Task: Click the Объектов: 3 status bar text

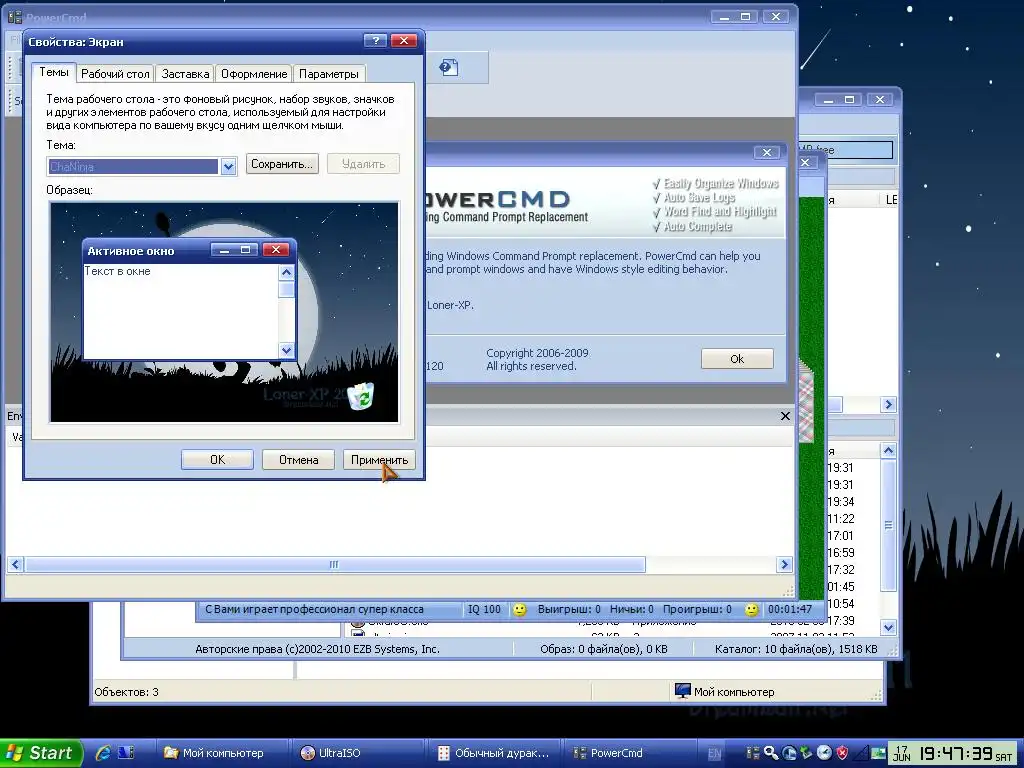Action: click(x=127, y=692)
